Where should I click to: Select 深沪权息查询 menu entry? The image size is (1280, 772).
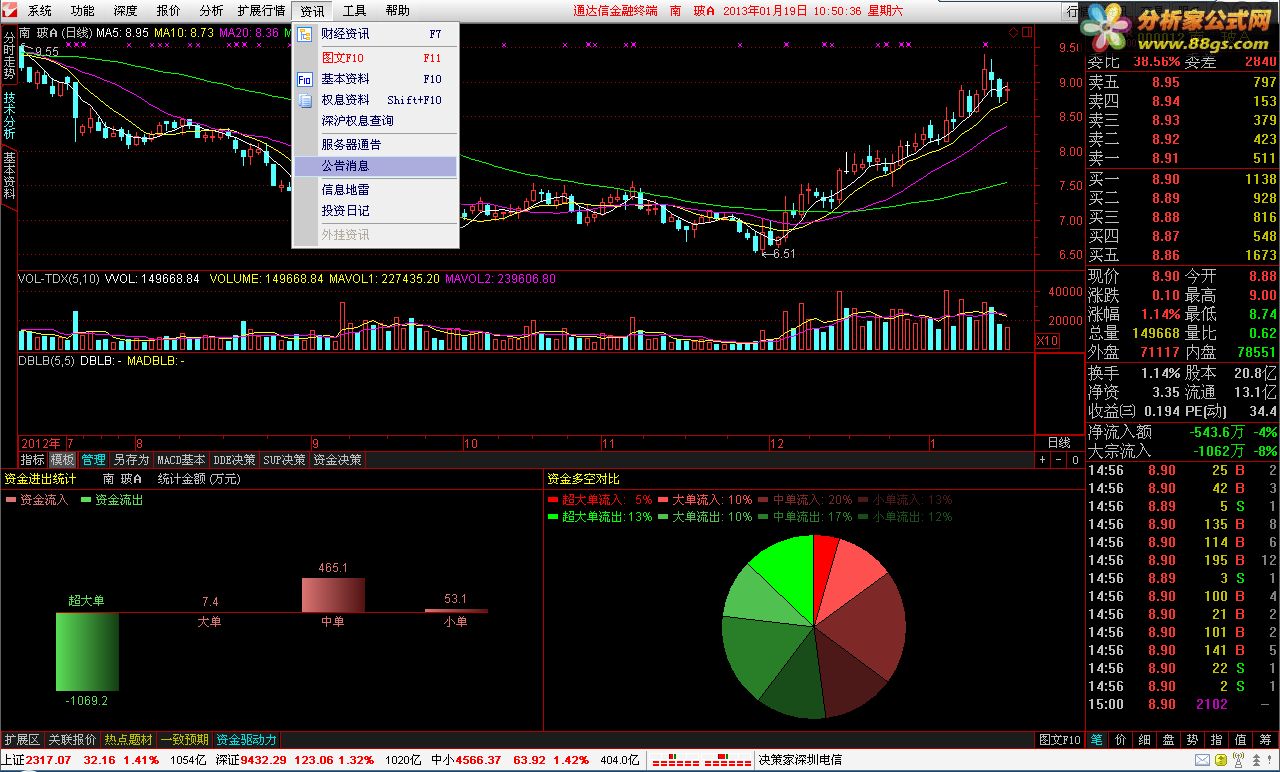pyautogui.click(x=376, y=121)
